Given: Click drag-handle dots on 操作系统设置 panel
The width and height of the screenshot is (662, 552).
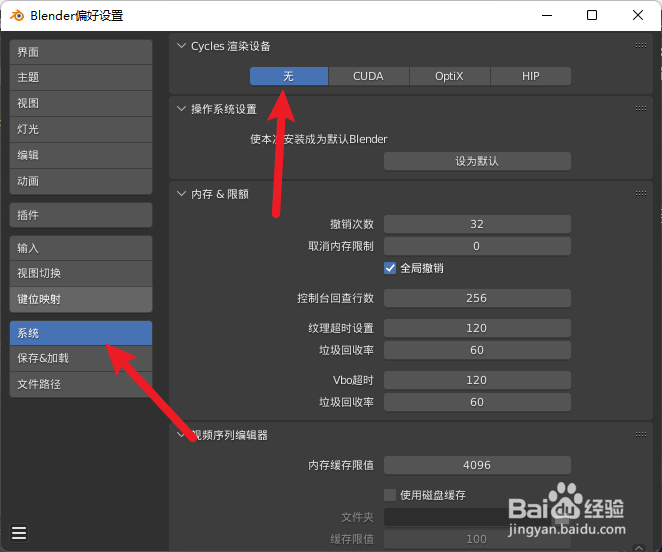Looking at the screenshot, I should pyautogui.click(x=640, y=109).
